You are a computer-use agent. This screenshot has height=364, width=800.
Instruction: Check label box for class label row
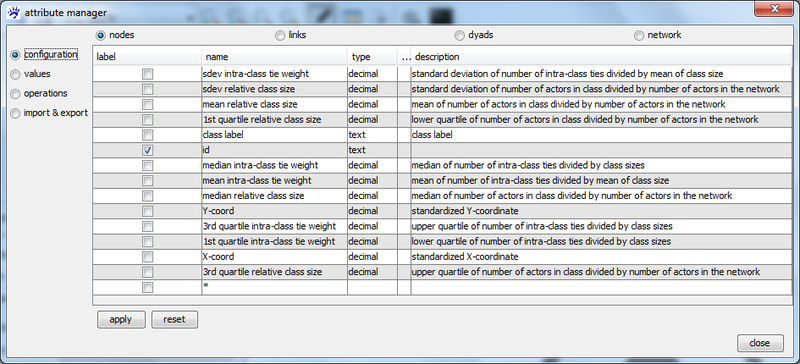tap(147, 135)
